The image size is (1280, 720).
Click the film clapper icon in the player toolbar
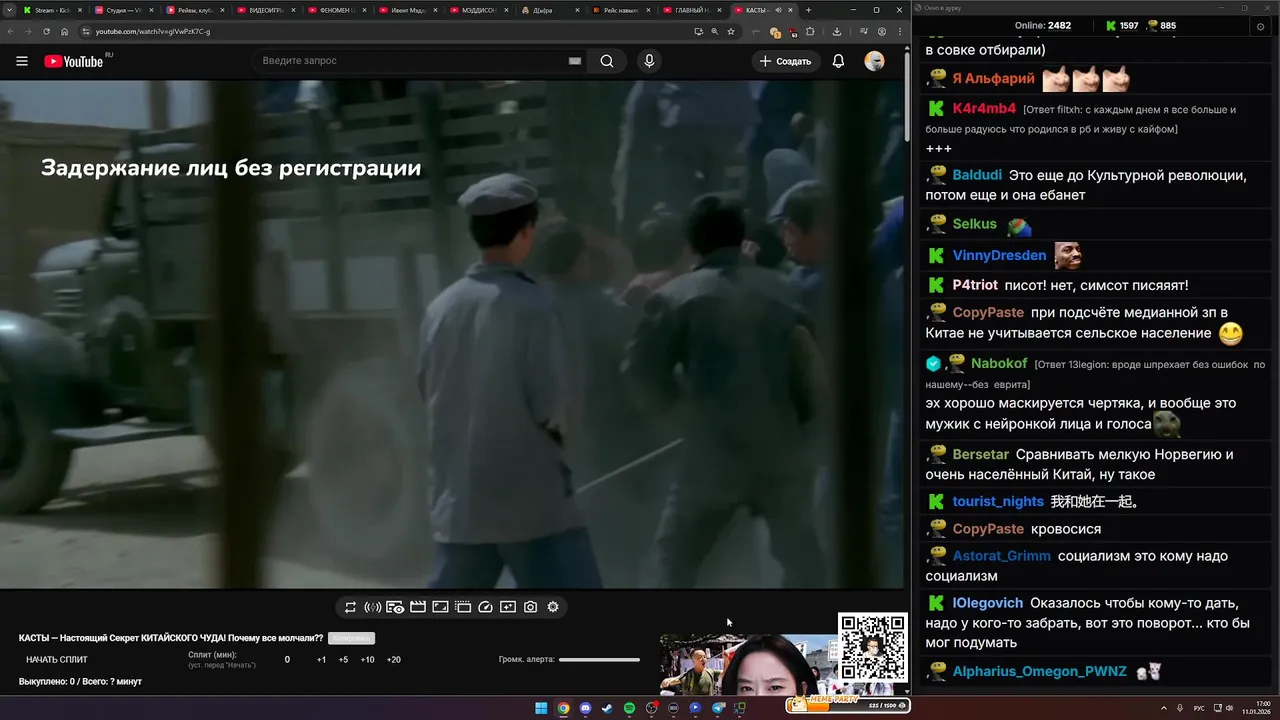[x=418, y=607]
